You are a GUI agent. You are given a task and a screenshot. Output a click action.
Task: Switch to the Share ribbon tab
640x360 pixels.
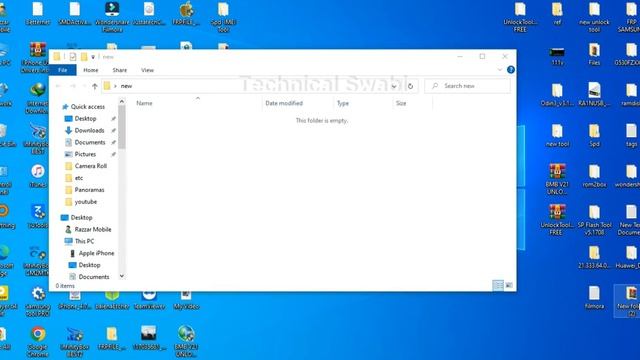coord(120,70)
